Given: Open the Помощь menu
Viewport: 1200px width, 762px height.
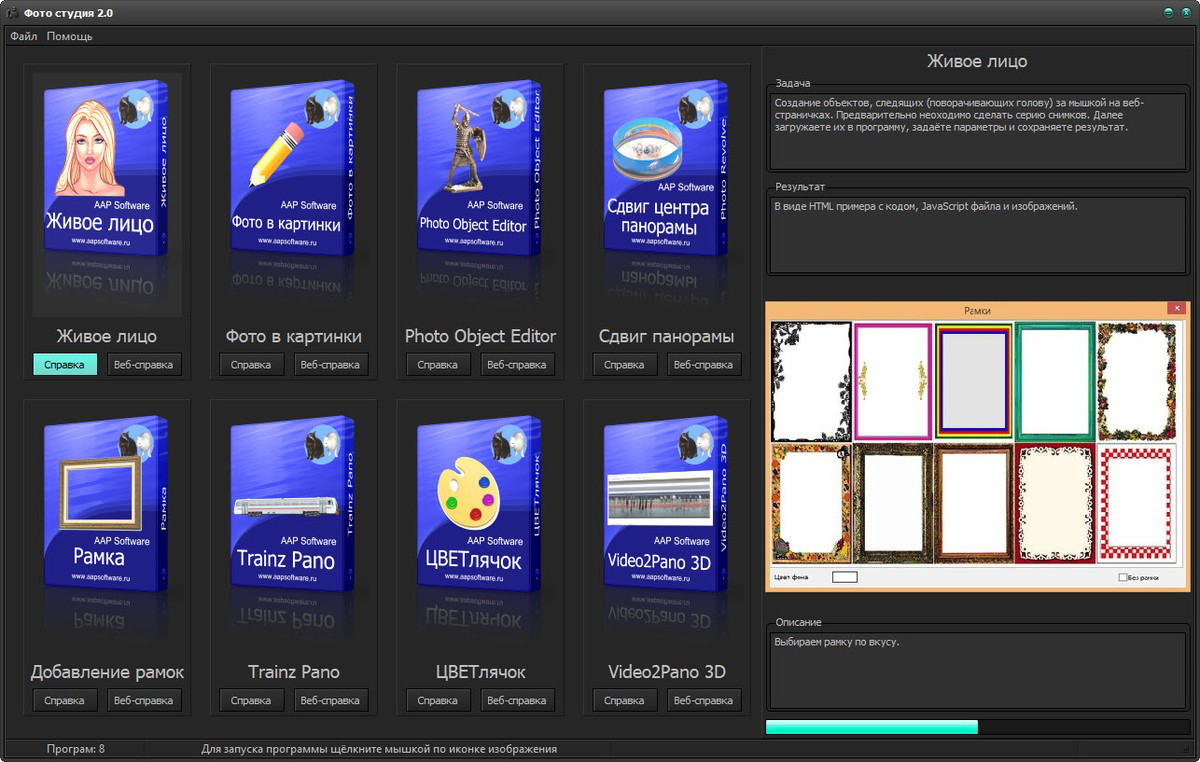Looking at the screenshot, I should pos(69,36).
